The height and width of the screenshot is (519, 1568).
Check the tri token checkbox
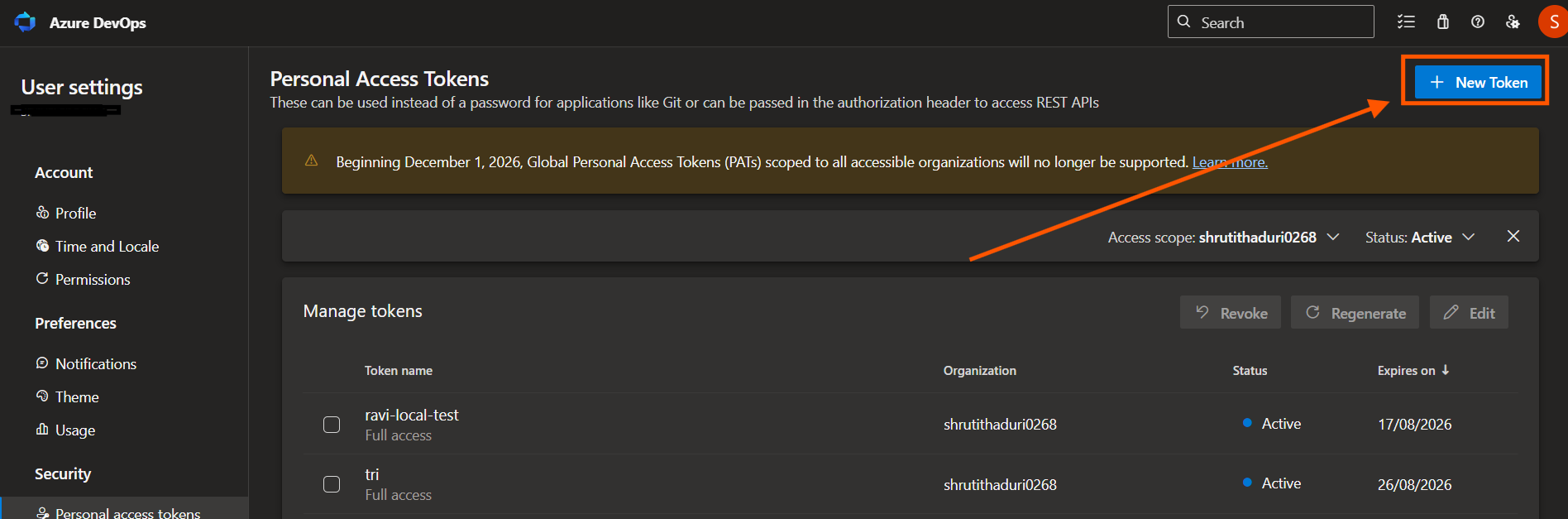(x=332, y=484)
